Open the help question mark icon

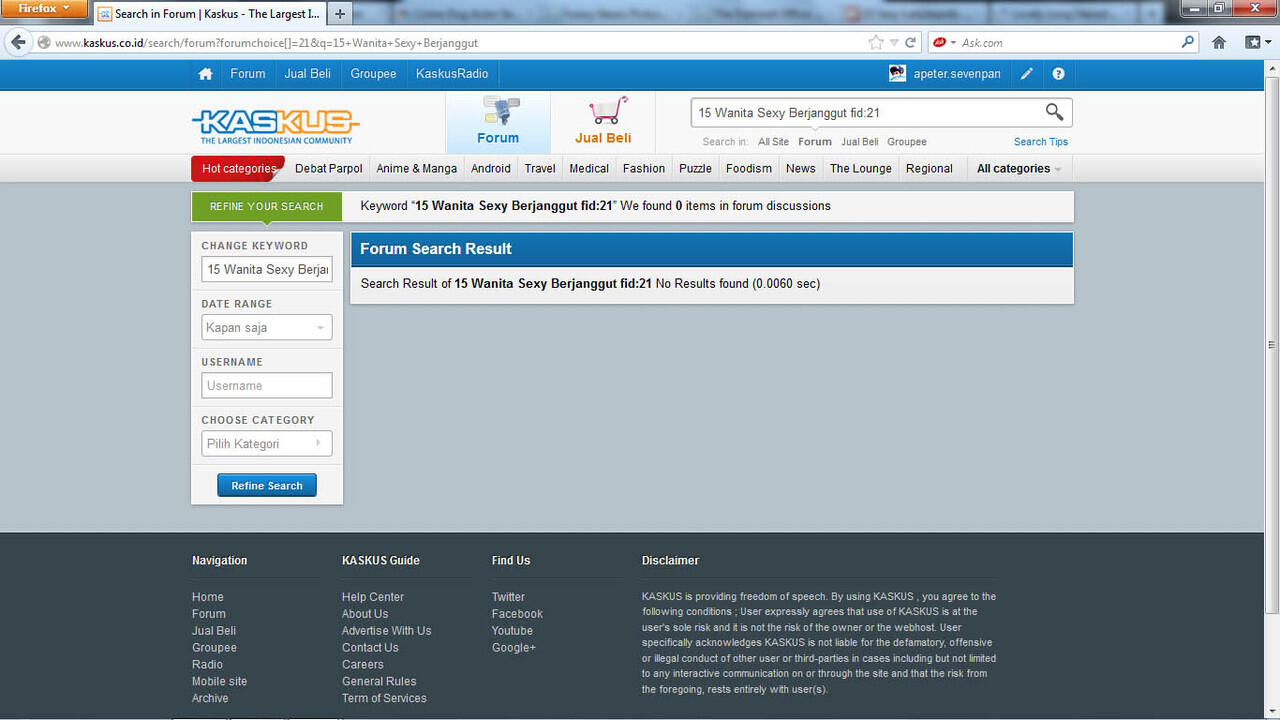coord(1058,74)
